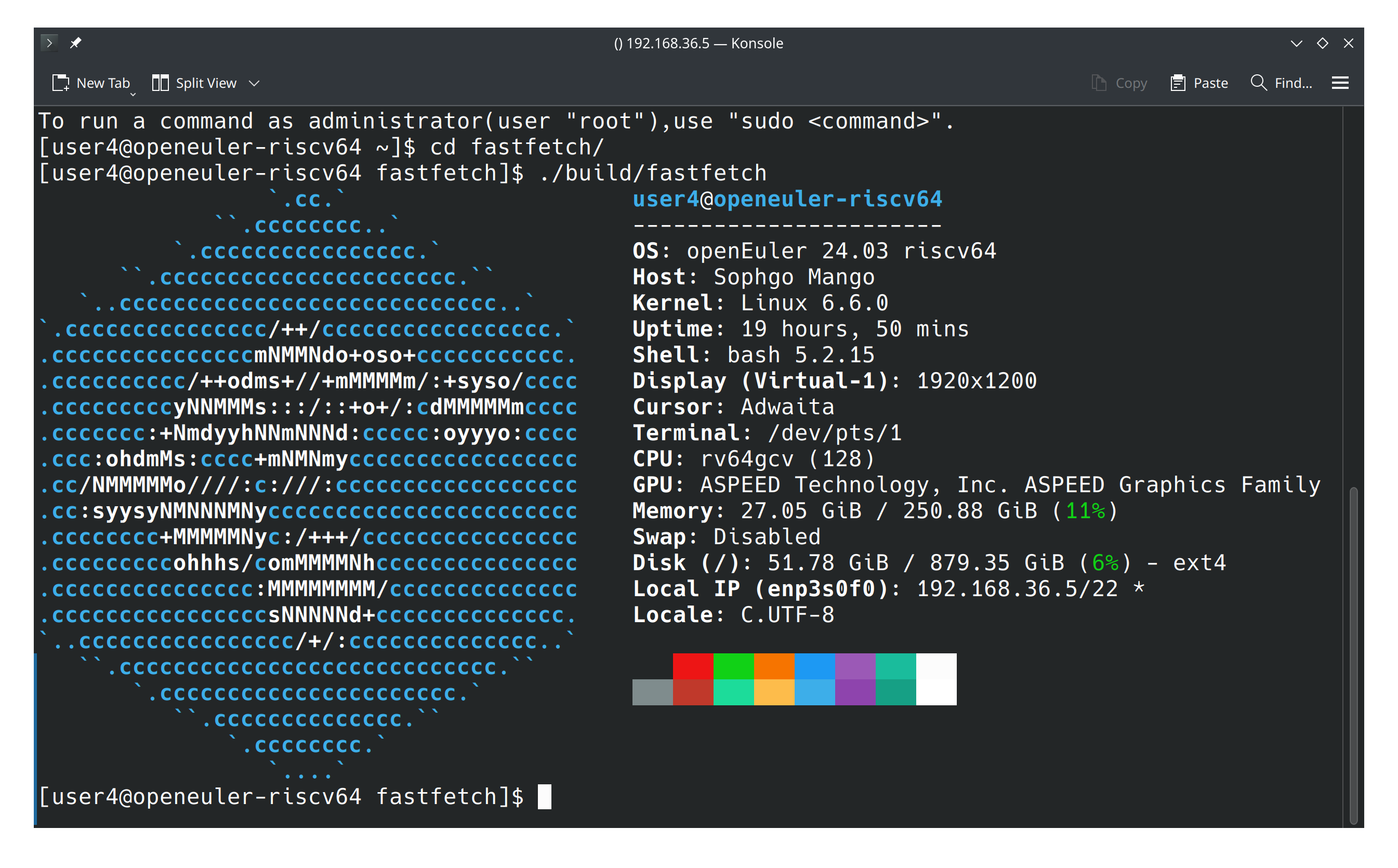
Task: Click the GPU ASPEED Technology line
Action: [976, 484]
